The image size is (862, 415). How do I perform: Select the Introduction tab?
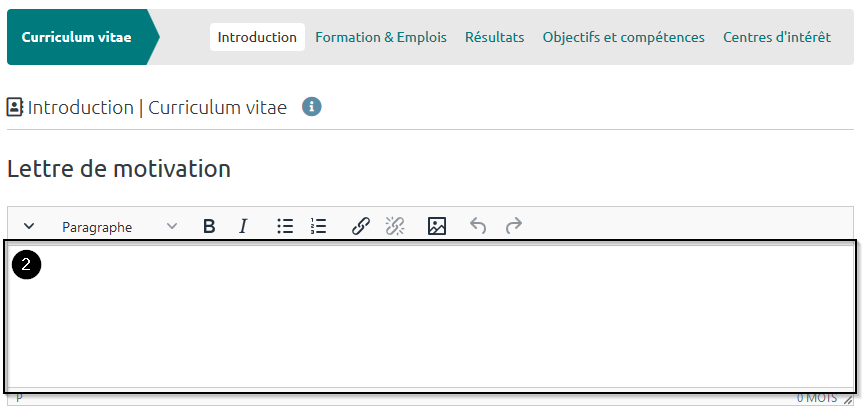click(257, 37)
